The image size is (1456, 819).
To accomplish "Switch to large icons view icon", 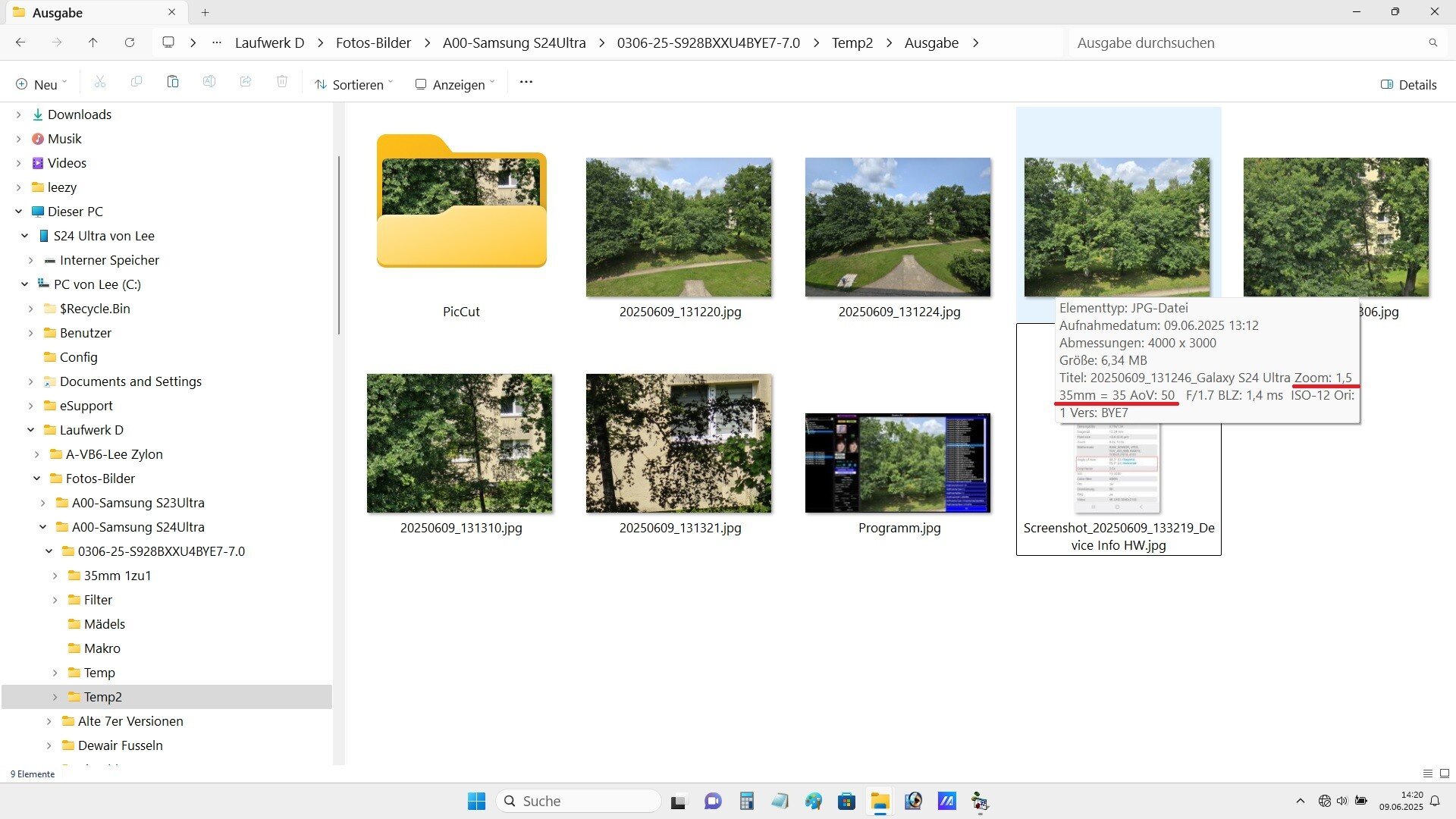I will click(1445, 773).
